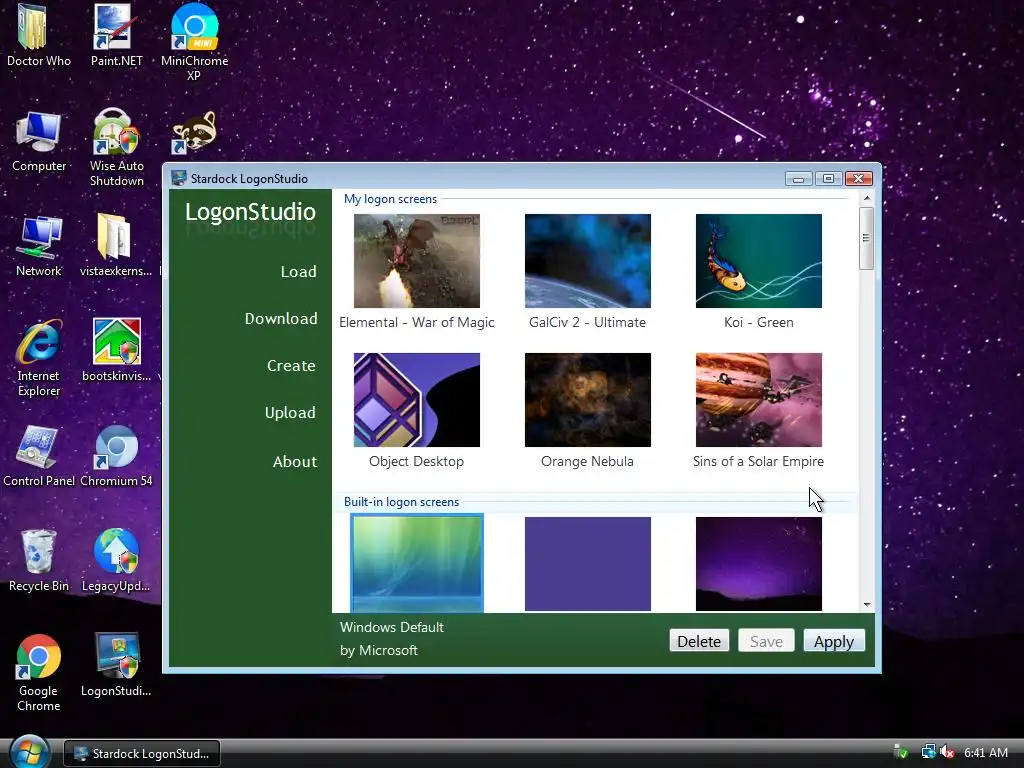Screen dimensions: 1024x768
Task: Click the greyed-out Save button
Action: tap(766, 641)
